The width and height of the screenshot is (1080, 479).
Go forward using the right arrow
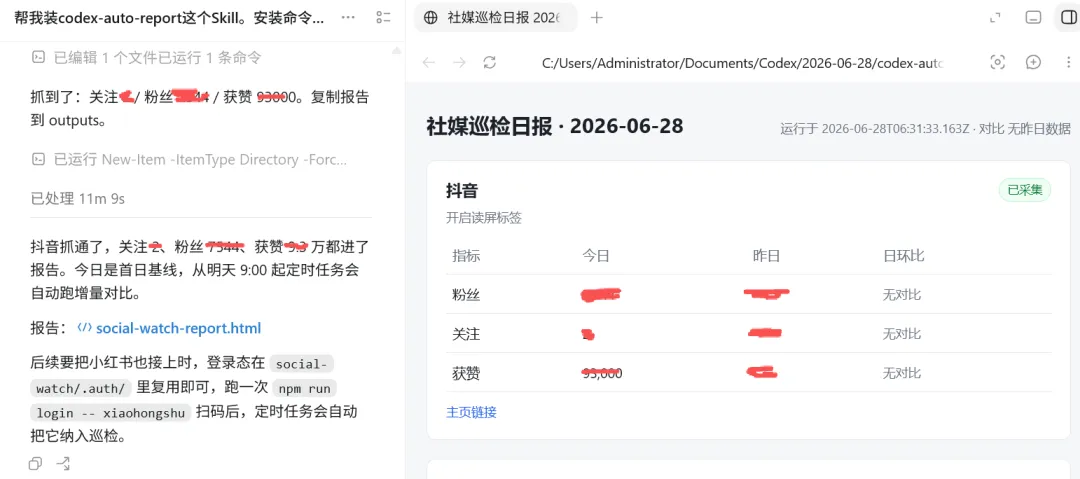click(x=459, y=63)
